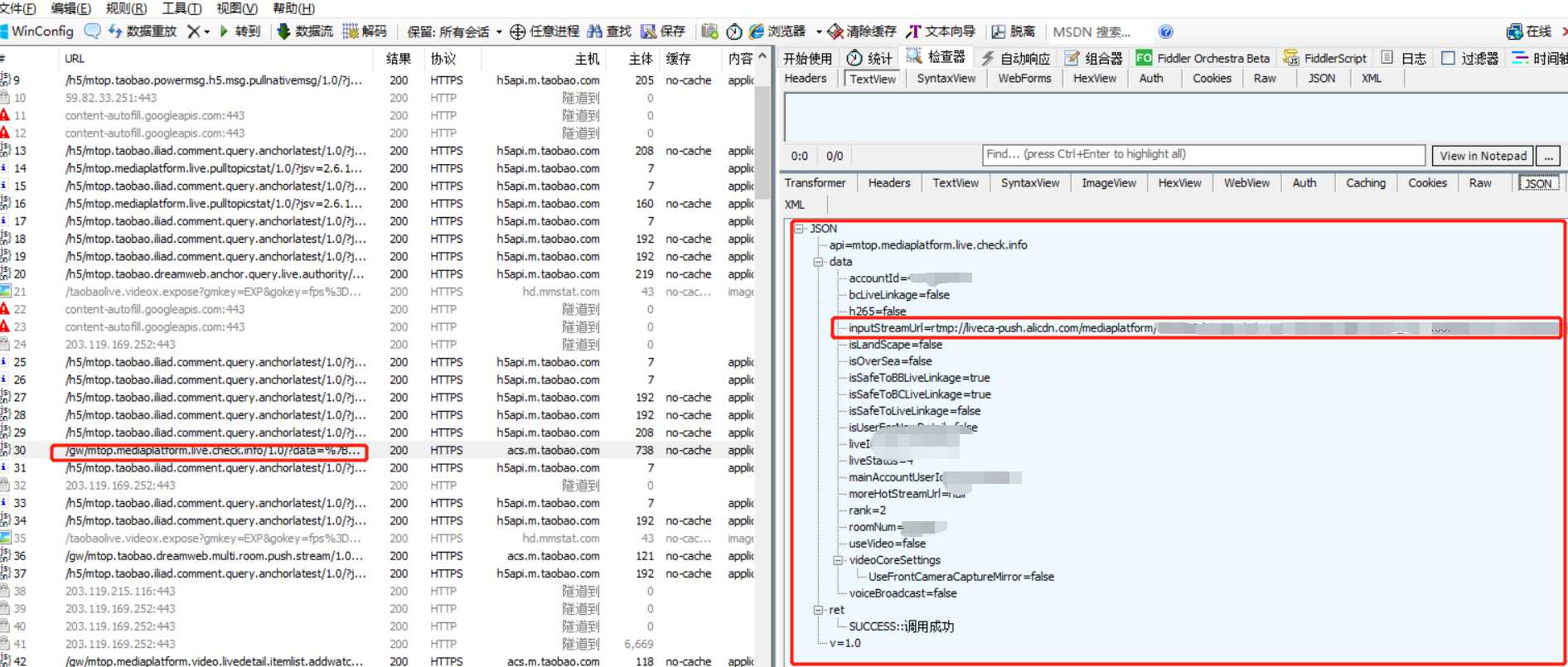Viewport: 1568px width, 667px height.
Task: Select response Caching tab
Action: point(1366,183)
